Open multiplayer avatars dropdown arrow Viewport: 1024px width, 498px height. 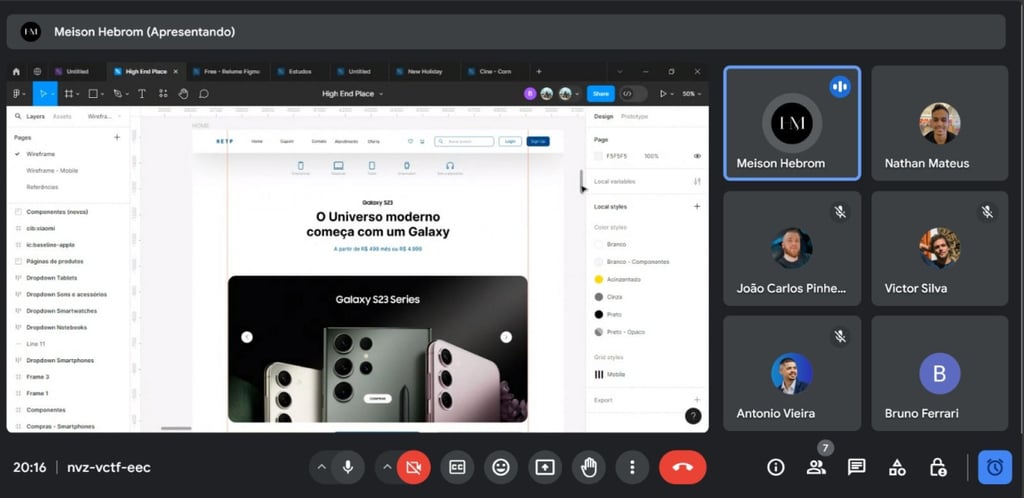pyautogui.click(x=577, y=94)
